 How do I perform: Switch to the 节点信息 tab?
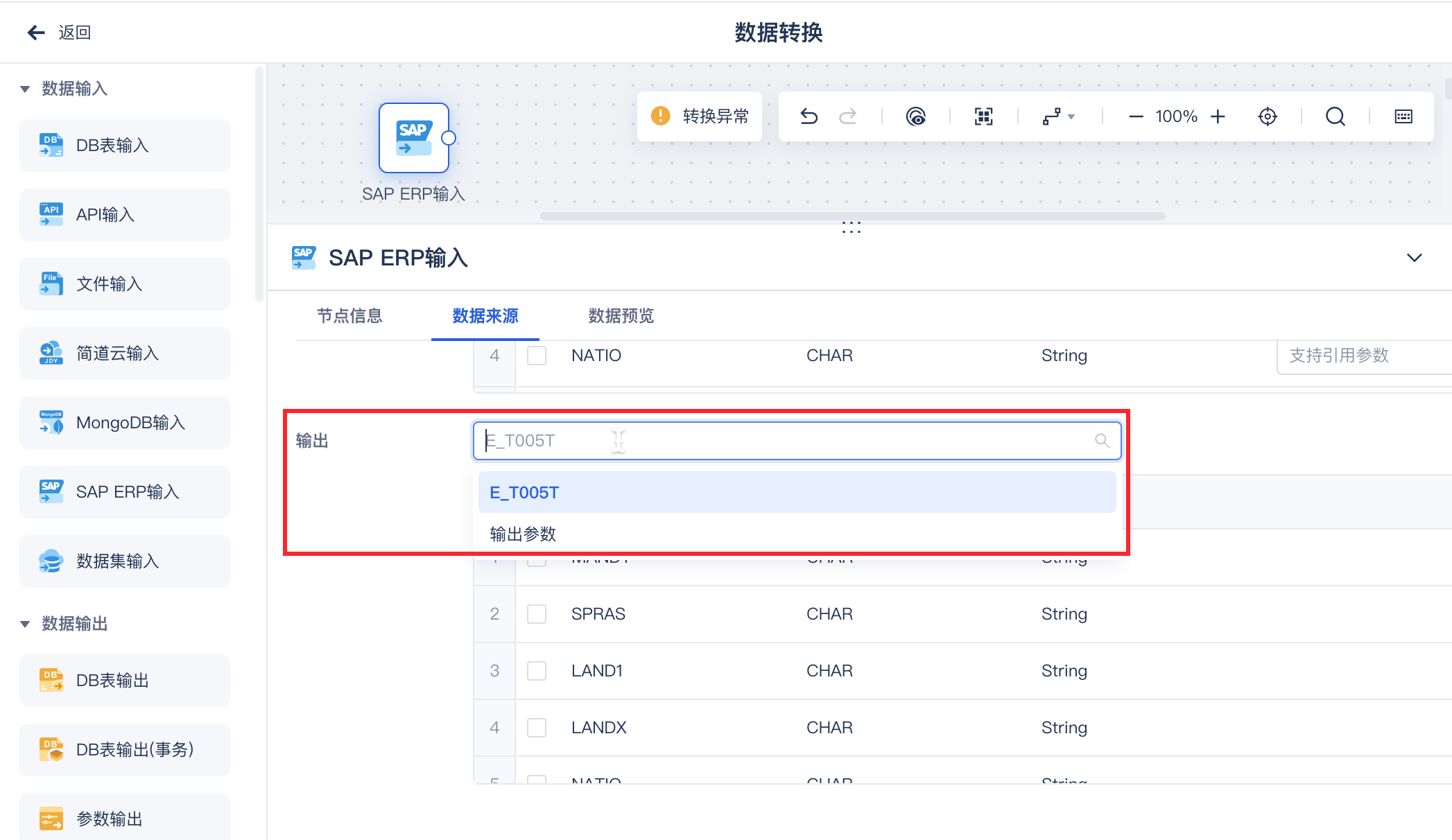(x=349, y=316)
